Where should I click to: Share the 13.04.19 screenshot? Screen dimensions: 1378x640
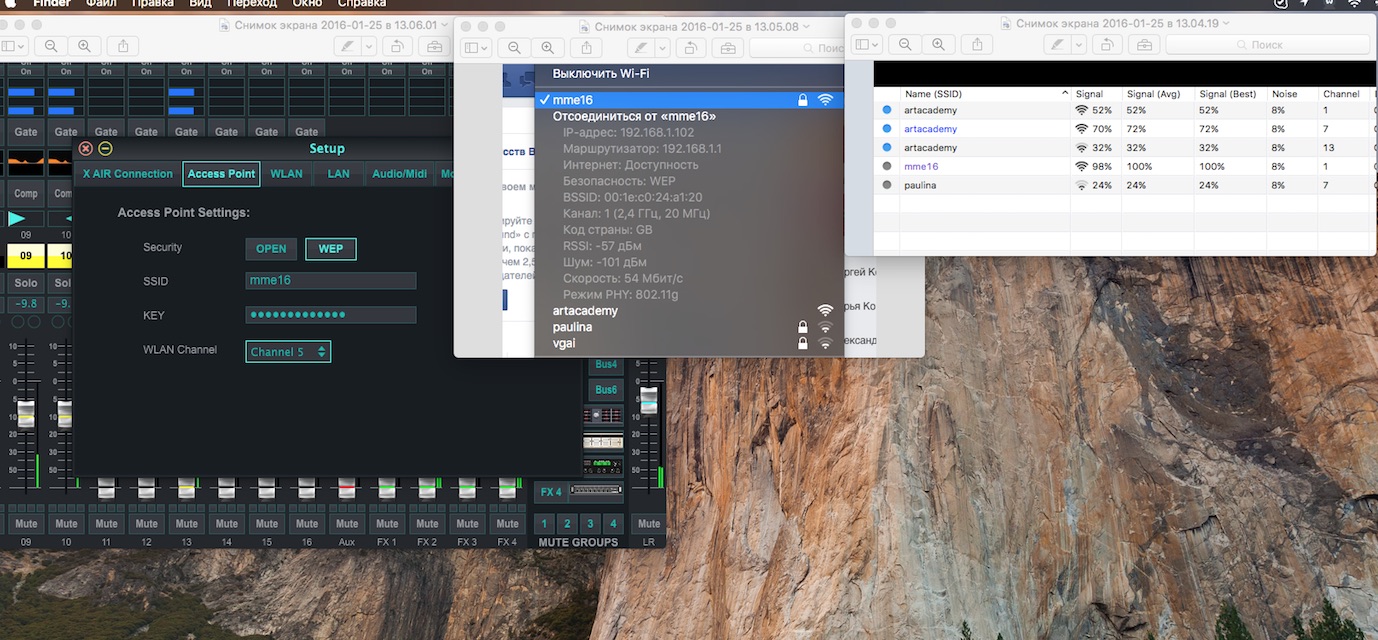(977, 44)
